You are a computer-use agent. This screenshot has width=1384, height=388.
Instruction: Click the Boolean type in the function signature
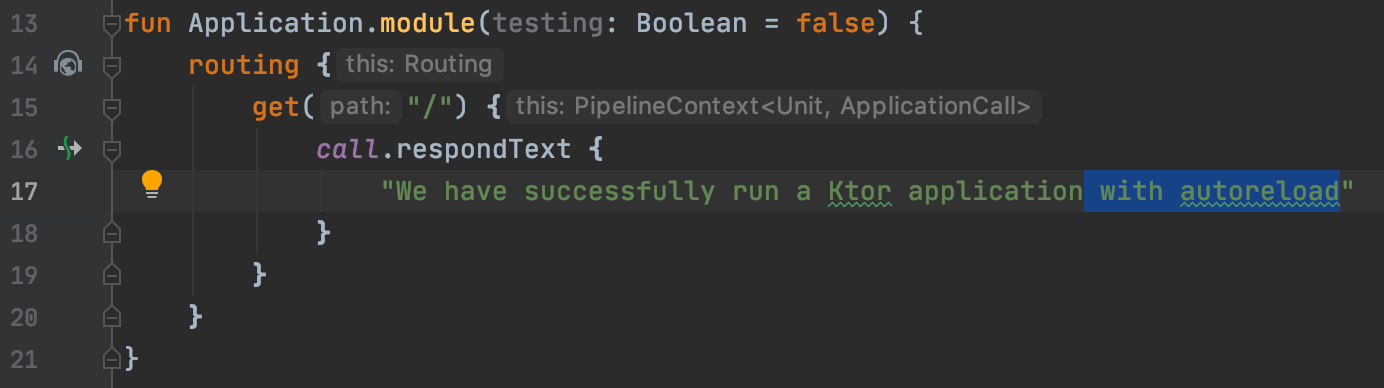pyautogui.click(x=690, y=22)
